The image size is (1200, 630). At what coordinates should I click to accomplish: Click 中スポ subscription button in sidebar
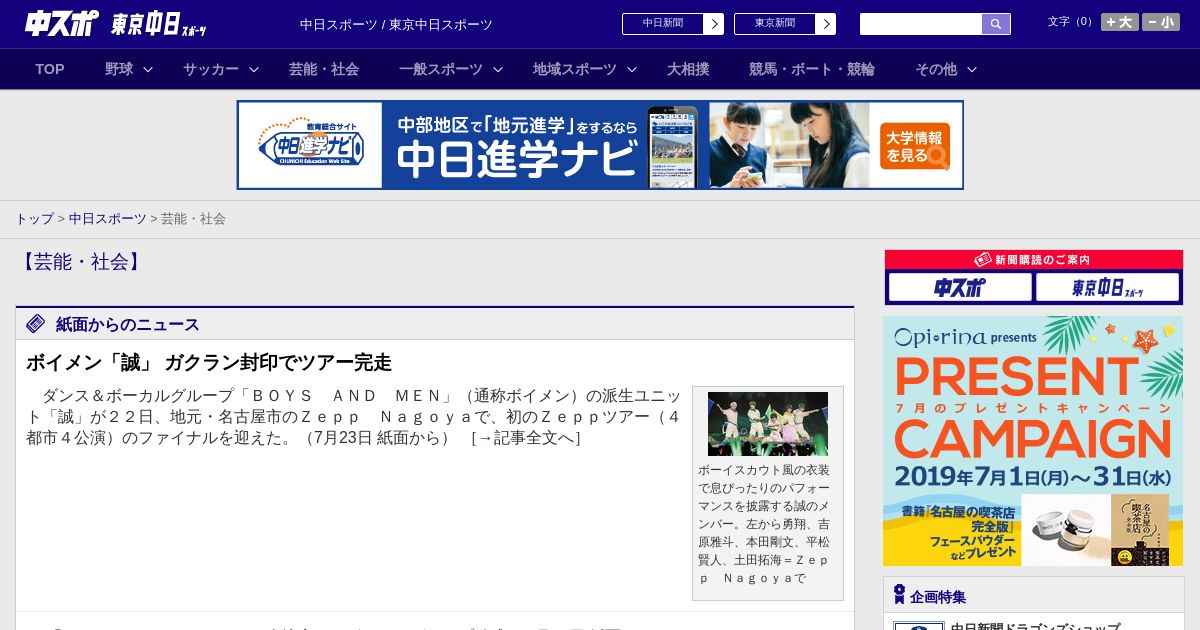coord(960,288)
